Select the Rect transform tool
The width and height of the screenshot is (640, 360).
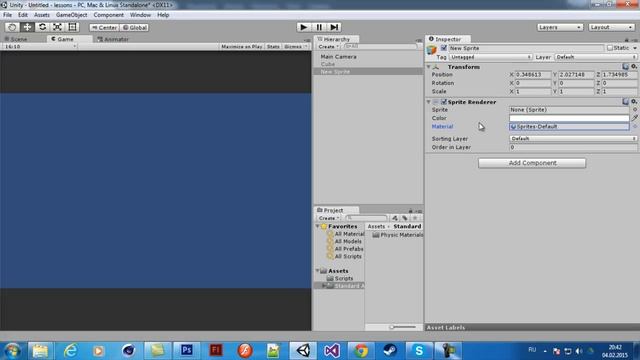pos(72,27)
